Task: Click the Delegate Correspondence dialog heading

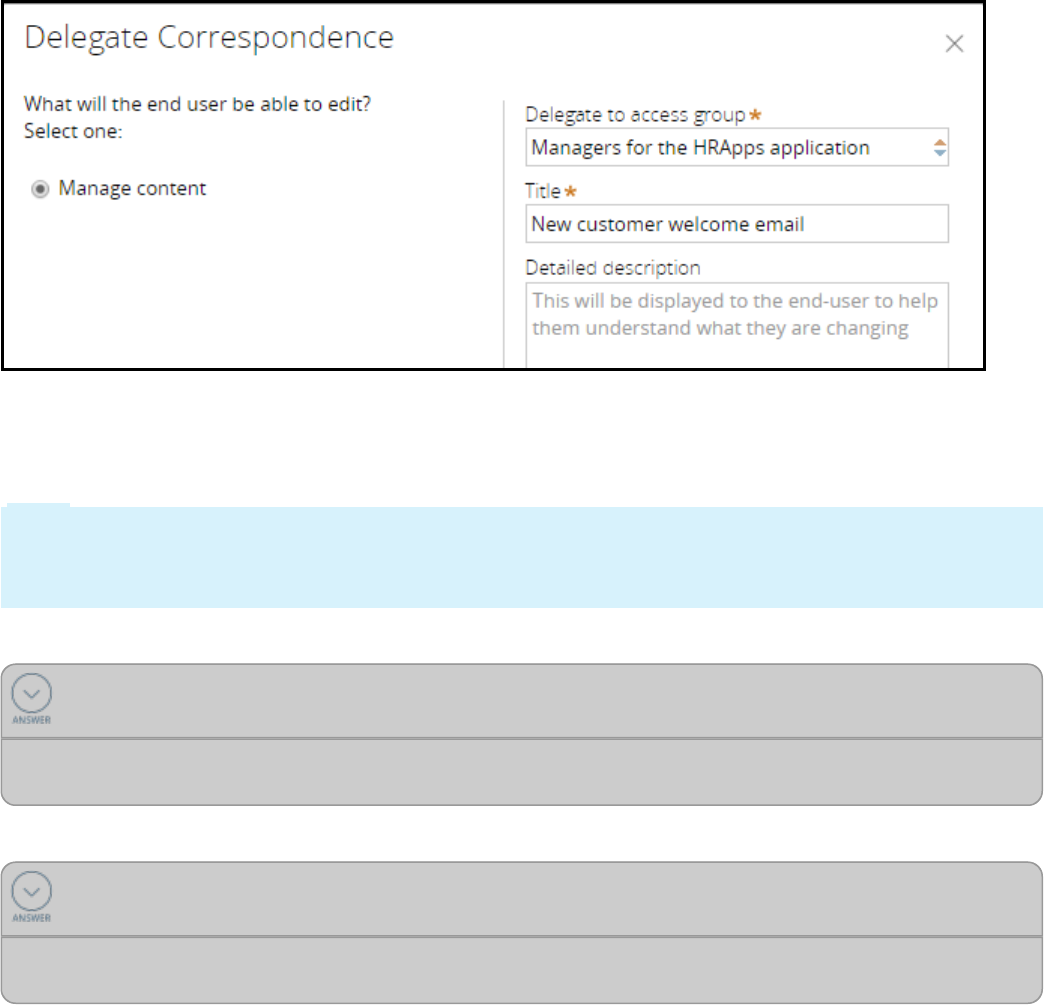Action: pyautogui.click(x=209, y=38)
